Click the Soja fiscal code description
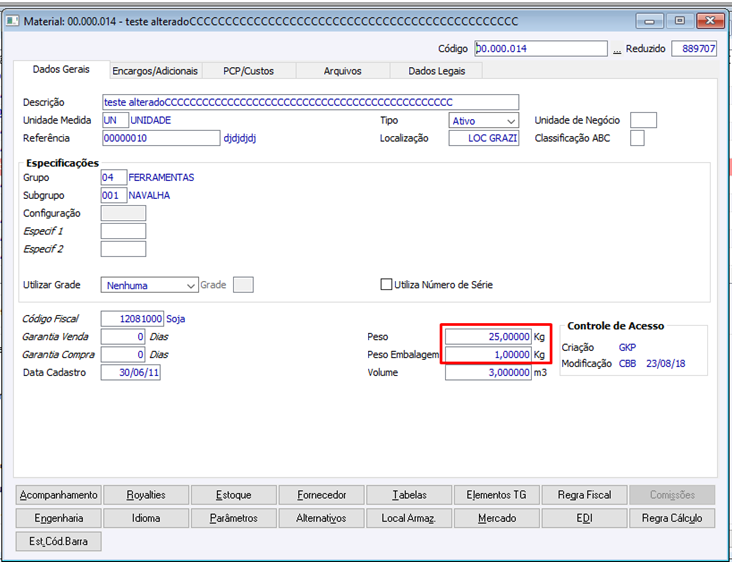Image resolution: width=732 pixels, height=565 pixels. [x=176, y=319]
